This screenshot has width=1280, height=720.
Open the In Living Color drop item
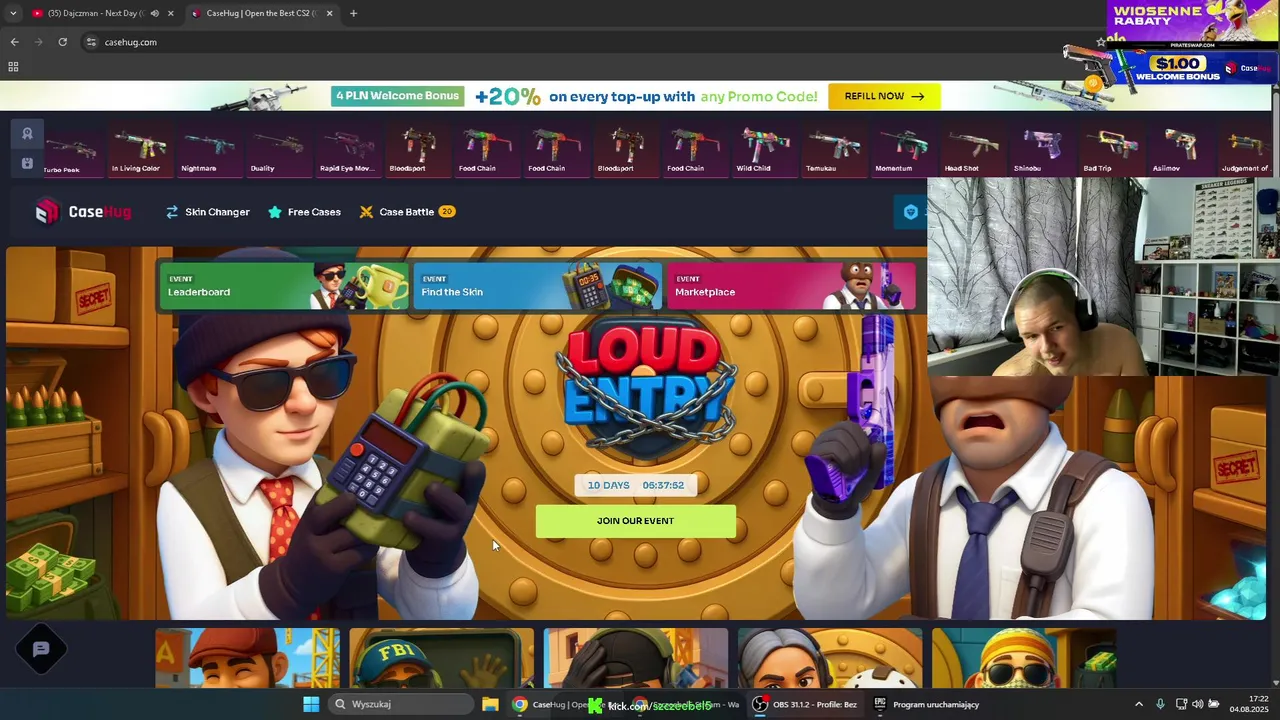tap(139, 150)
